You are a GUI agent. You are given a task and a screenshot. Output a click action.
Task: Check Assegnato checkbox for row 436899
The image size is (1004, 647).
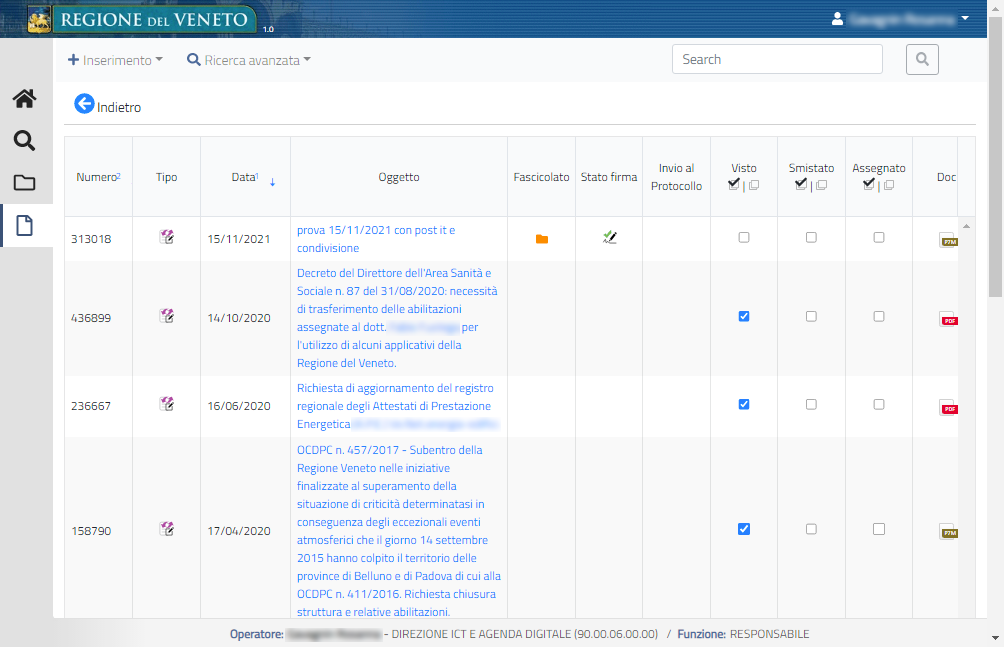[x=879, y=316]
